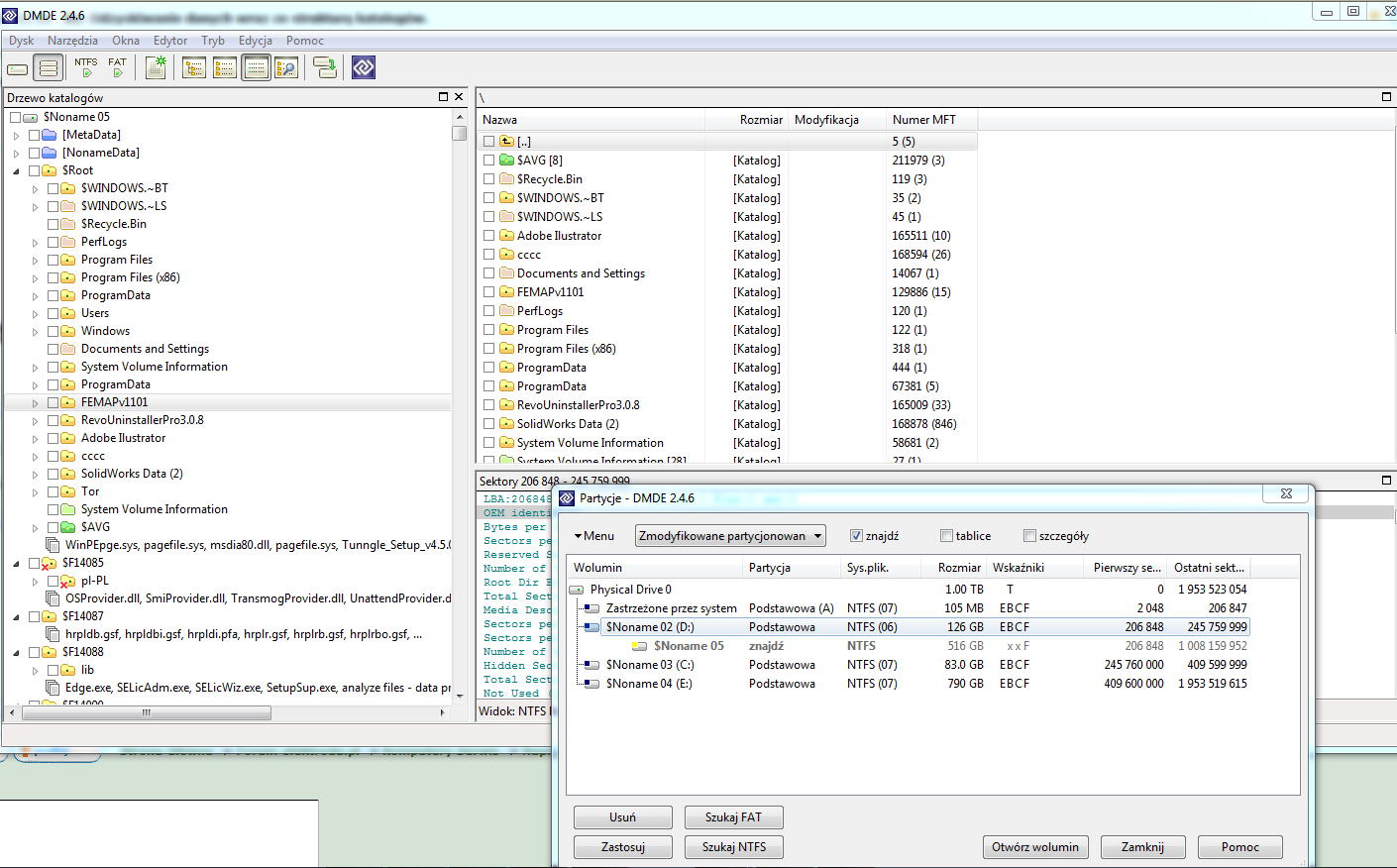This screenshot has width=1397, height=868.
Task: Open the Menu dropdown in Partycje dialog
Action: coord(594,536)
